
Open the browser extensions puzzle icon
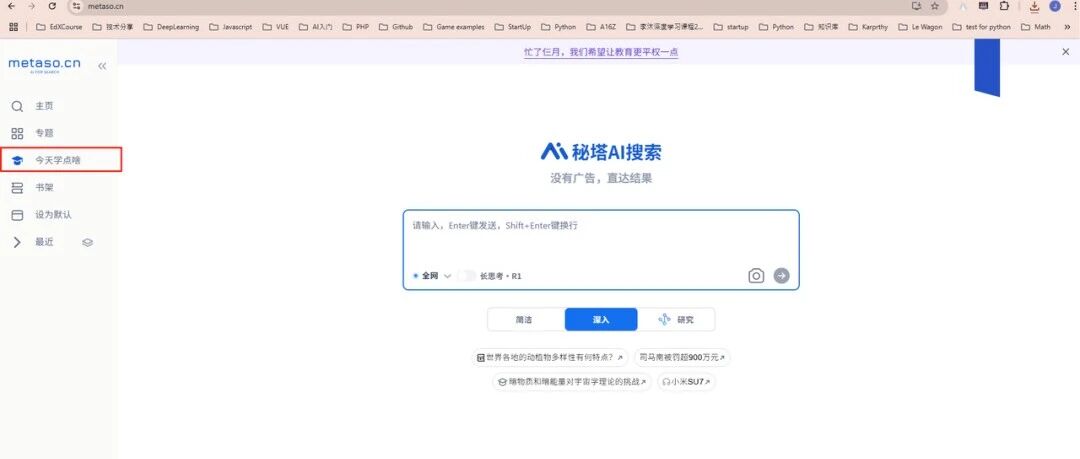(1004, 6)
